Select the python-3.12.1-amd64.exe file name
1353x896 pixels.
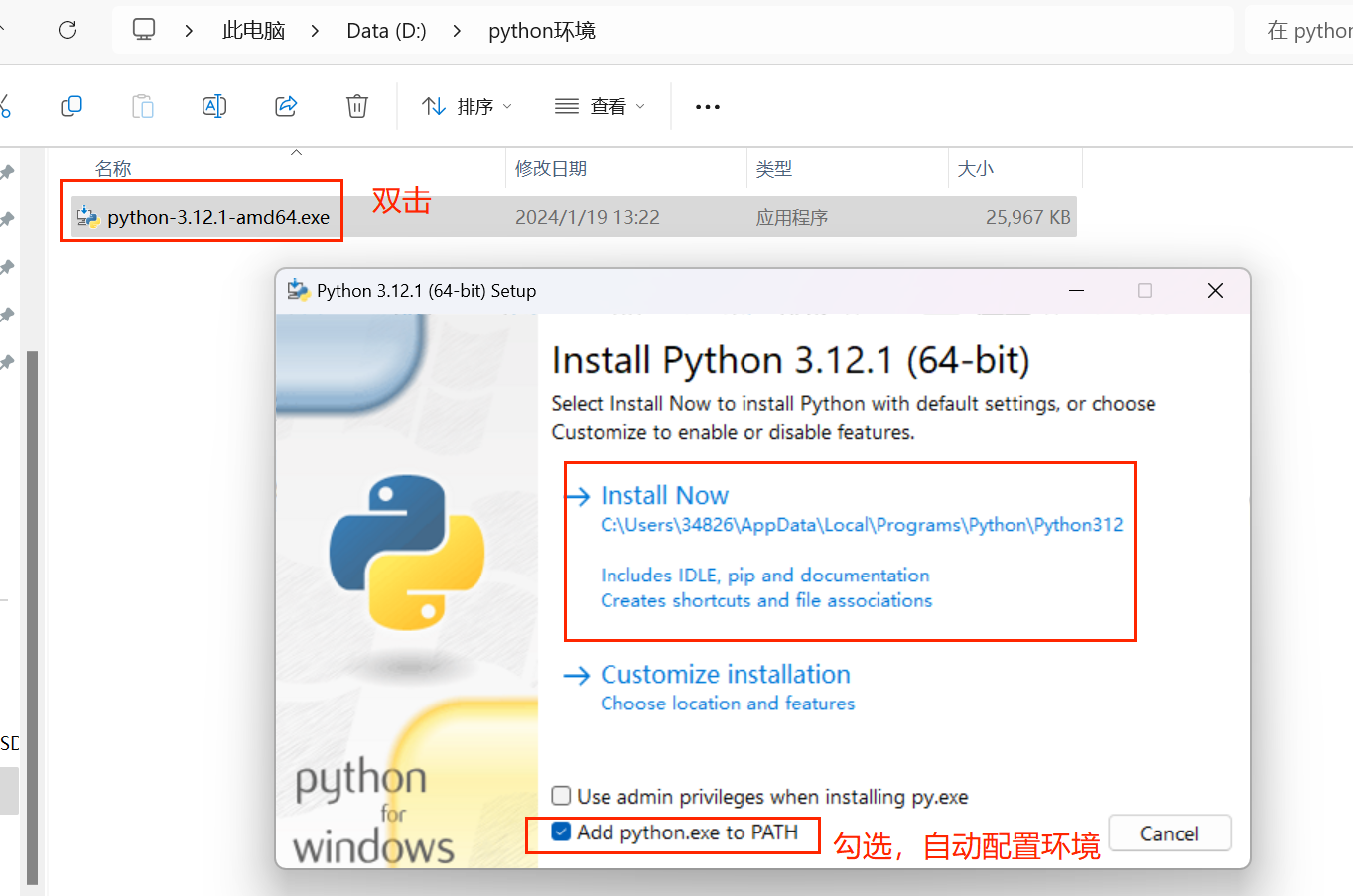pyautogui.click(x=218, y=217)
